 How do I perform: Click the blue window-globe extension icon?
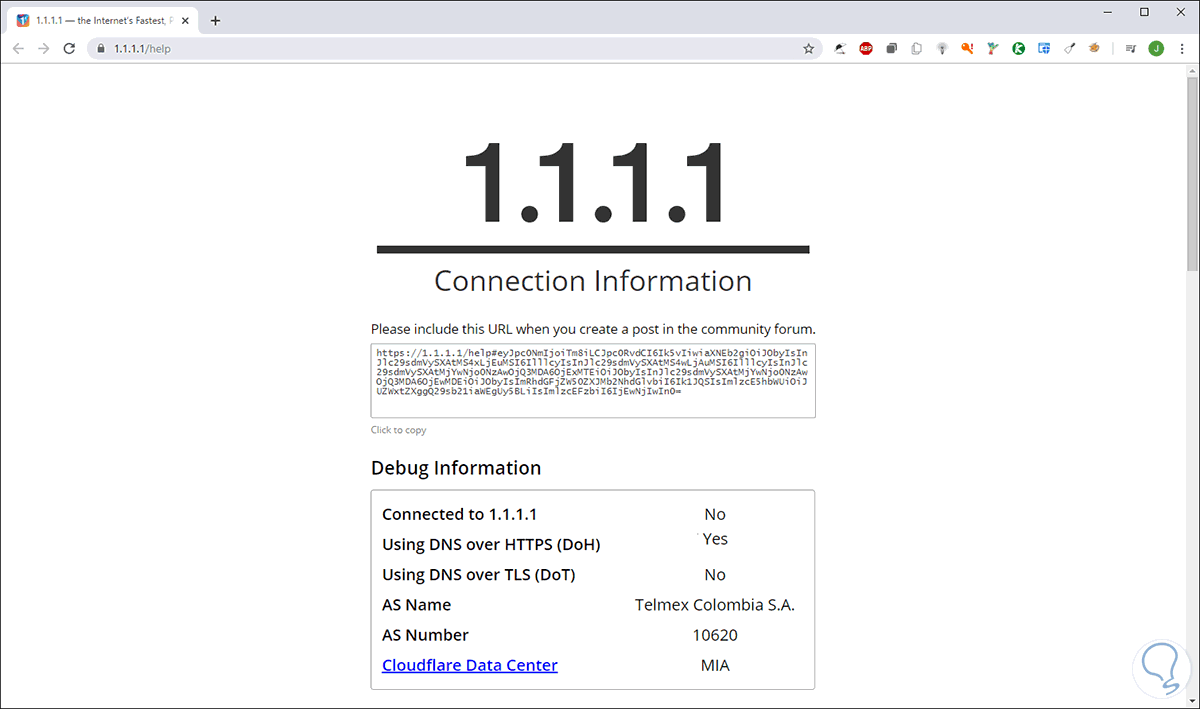point(1044,48)
